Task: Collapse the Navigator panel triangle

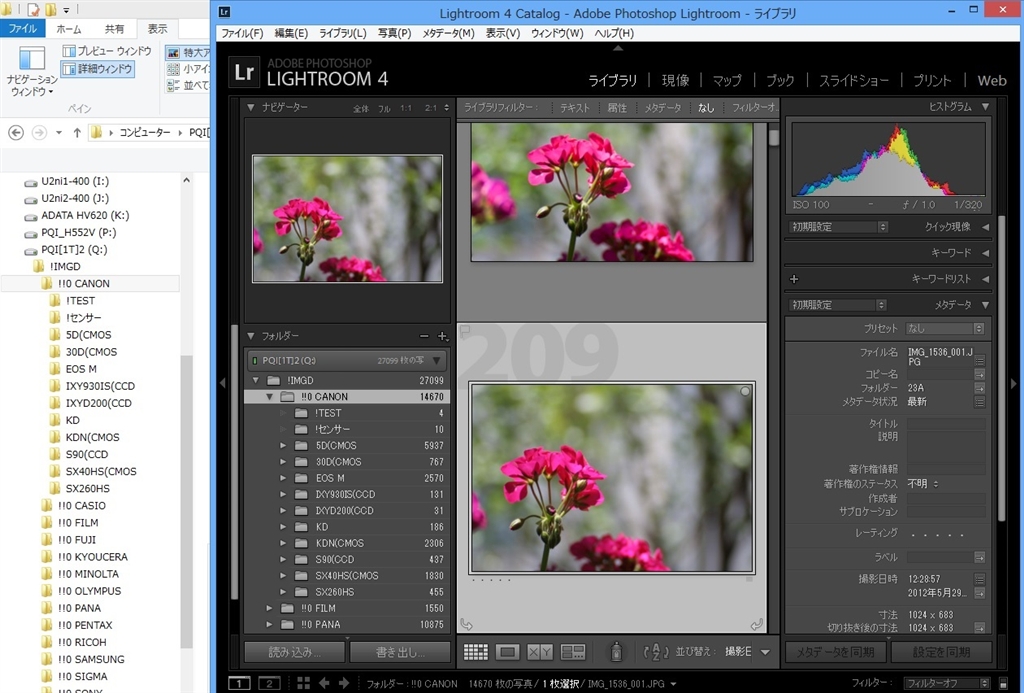Action: 251,107
